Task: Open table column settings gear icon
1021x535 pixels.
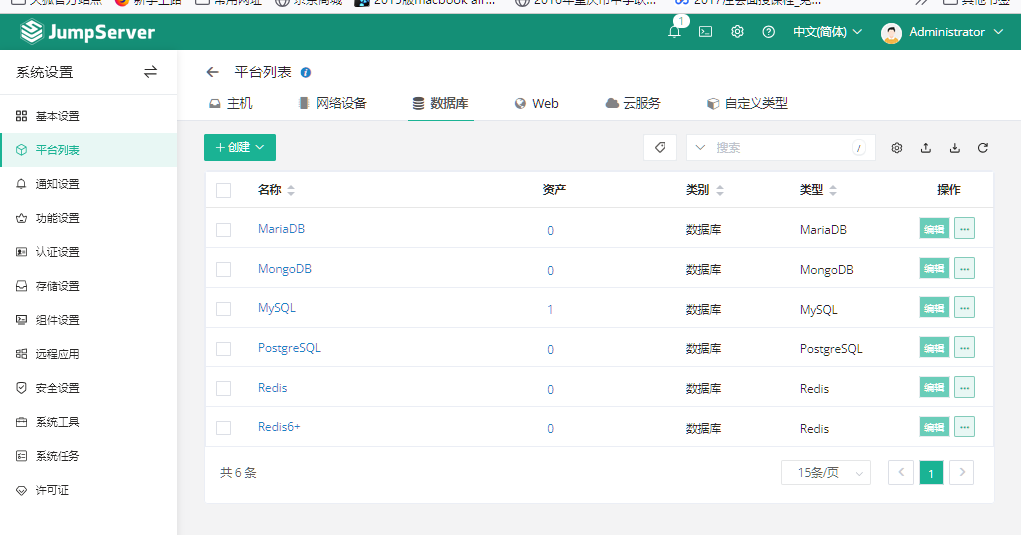Action: (897, 148)
